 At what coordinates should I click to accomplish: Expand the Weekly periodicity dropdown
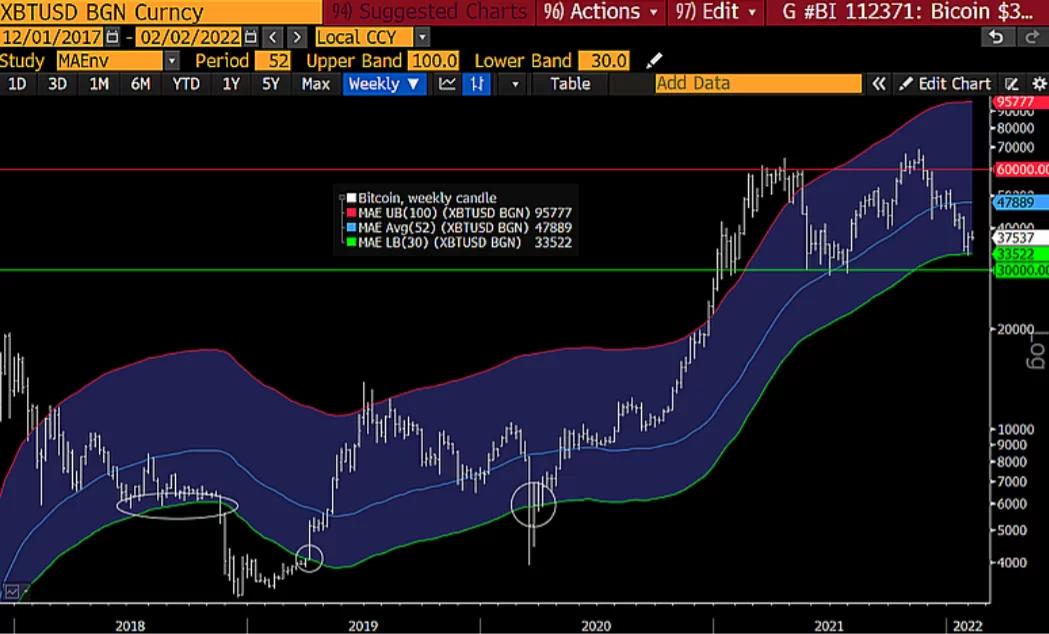tap(386, 84)
